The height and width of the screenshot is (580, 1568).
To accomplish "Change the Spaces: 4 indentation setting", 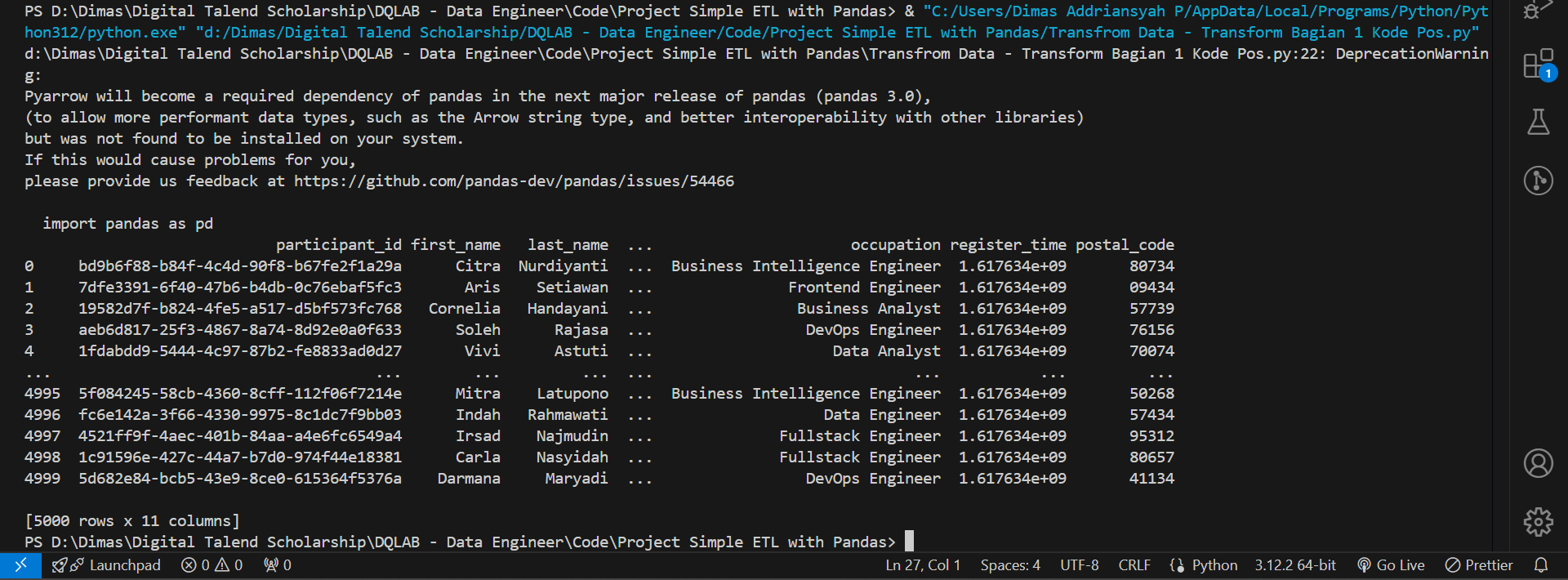I will click(x=1010, y=565).
